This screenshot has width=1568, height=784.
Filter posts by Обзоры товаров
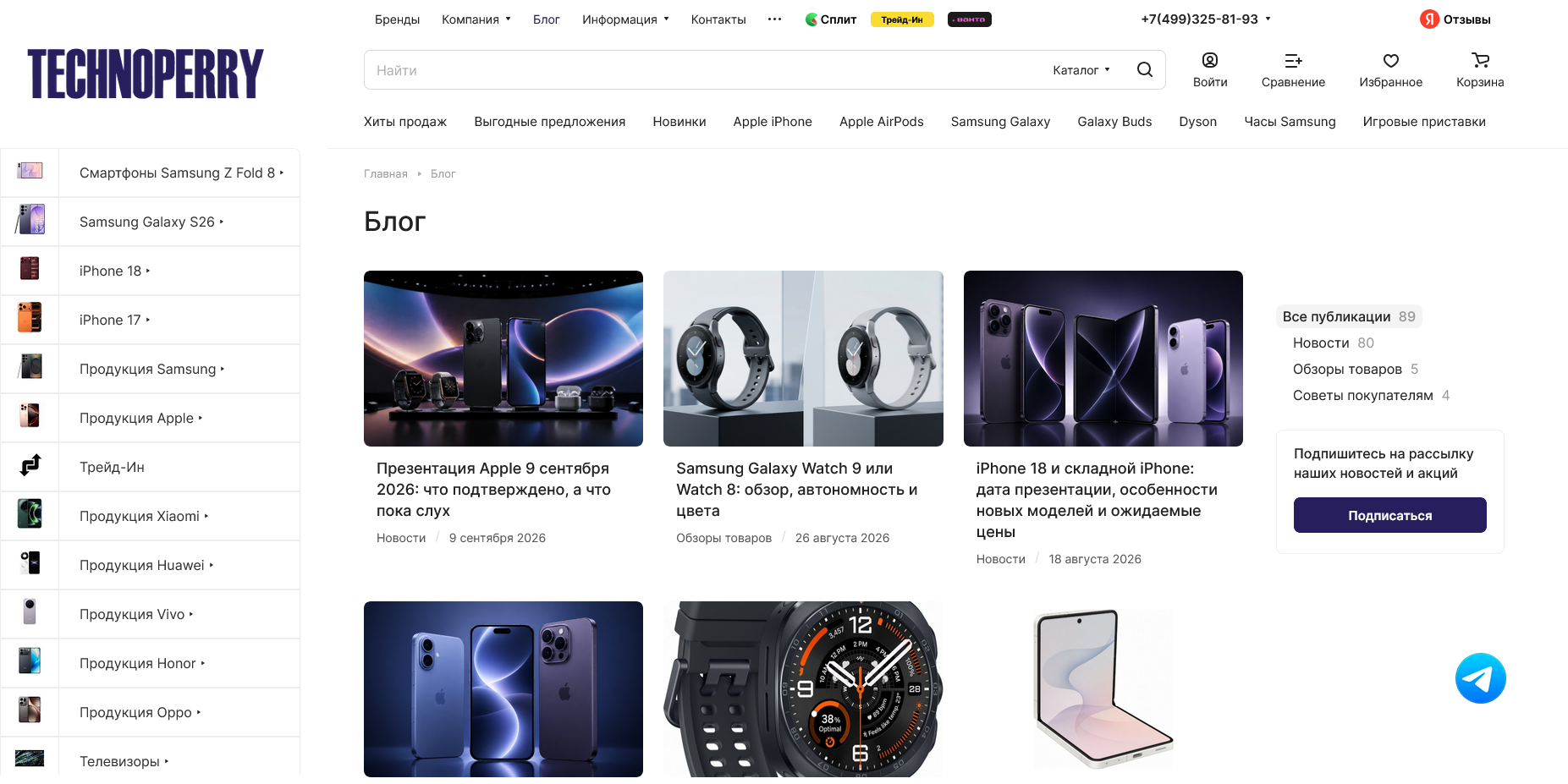(x=1347, y=369)
